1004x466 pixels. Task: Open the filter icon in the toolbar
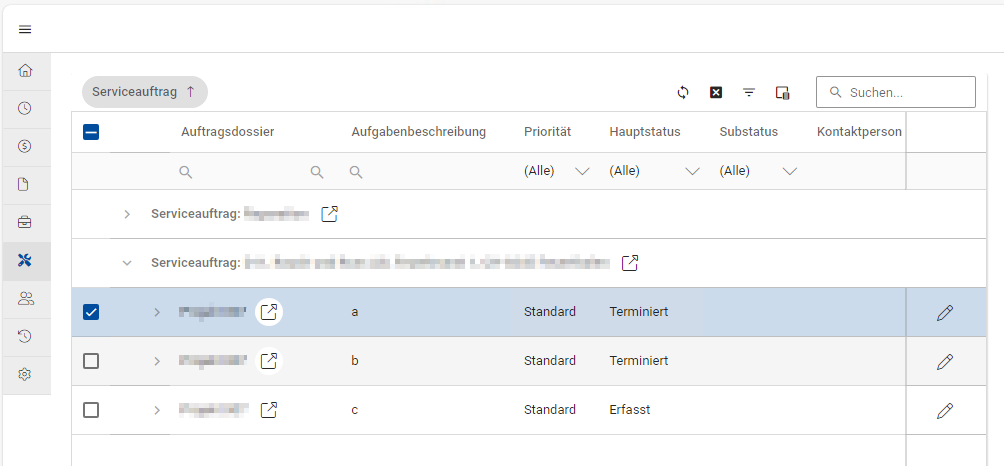coord(749,92)
